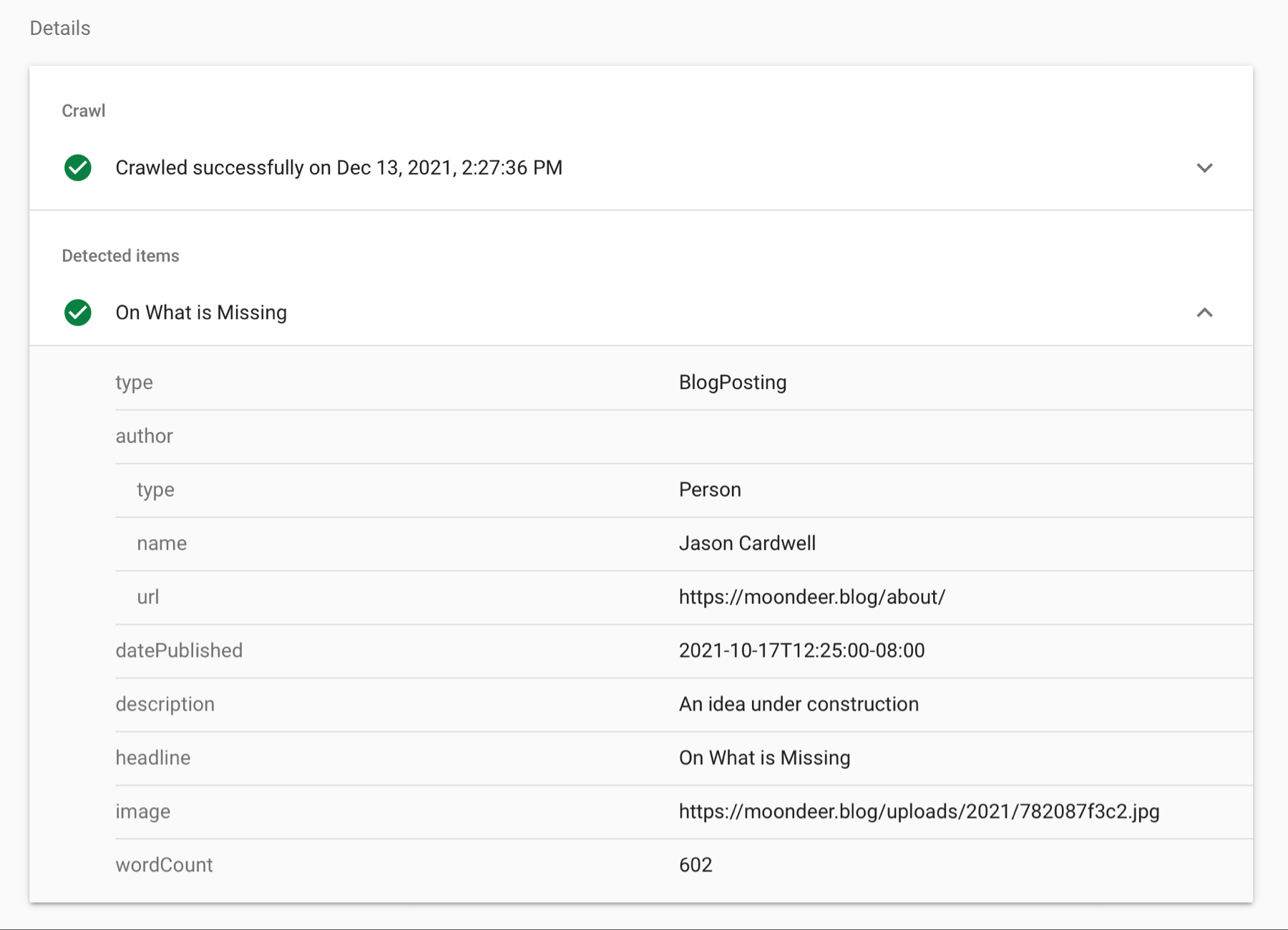Click the green check icon beside Crawled successfully
This screenshot has width=1288, height=930.
(78, 168)
